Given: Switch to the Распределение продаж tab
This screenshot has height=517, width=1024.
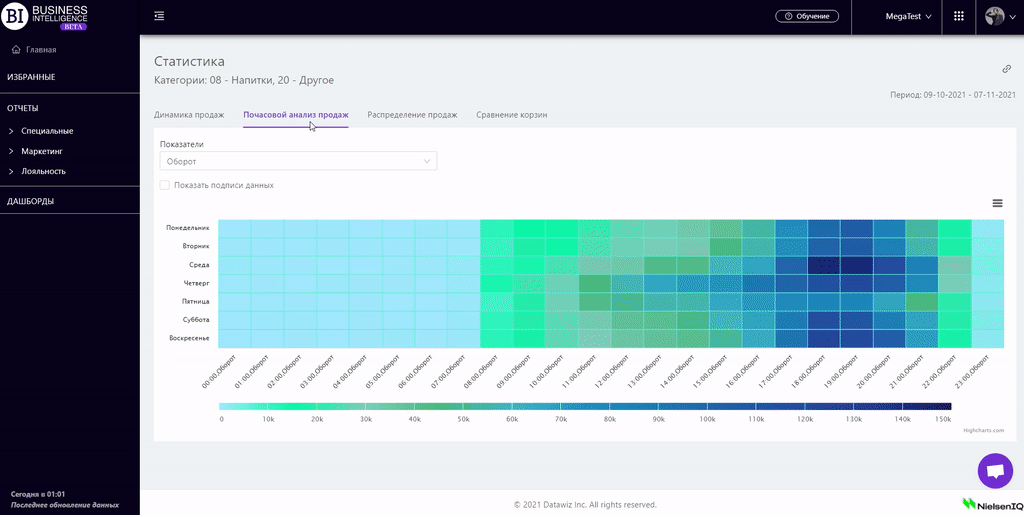Looking at the screenshot, I should 412,115.
